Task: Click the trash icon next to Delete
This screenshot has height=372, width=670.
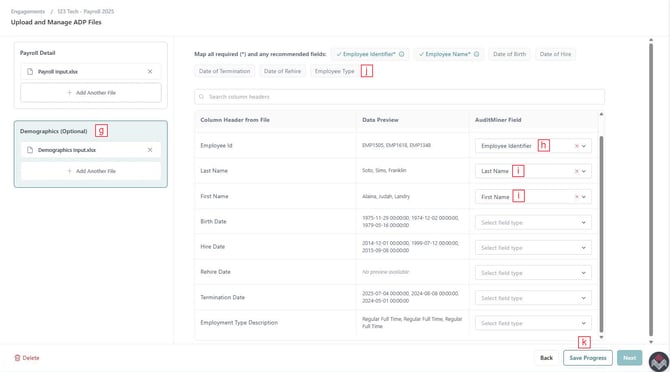Action: point(18,358)
